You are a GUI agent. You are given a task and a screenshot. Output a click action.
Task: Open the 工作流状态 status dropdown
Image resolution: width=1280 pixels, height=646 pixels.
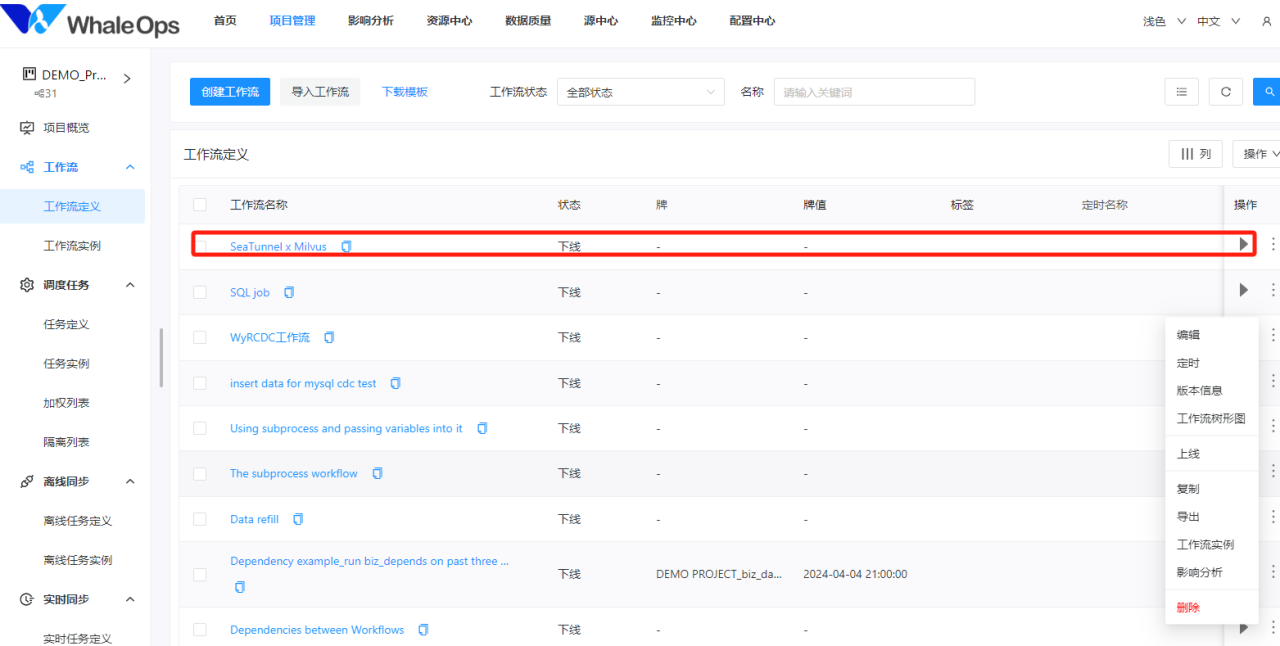pyautogui.click(x=641, y=92)
